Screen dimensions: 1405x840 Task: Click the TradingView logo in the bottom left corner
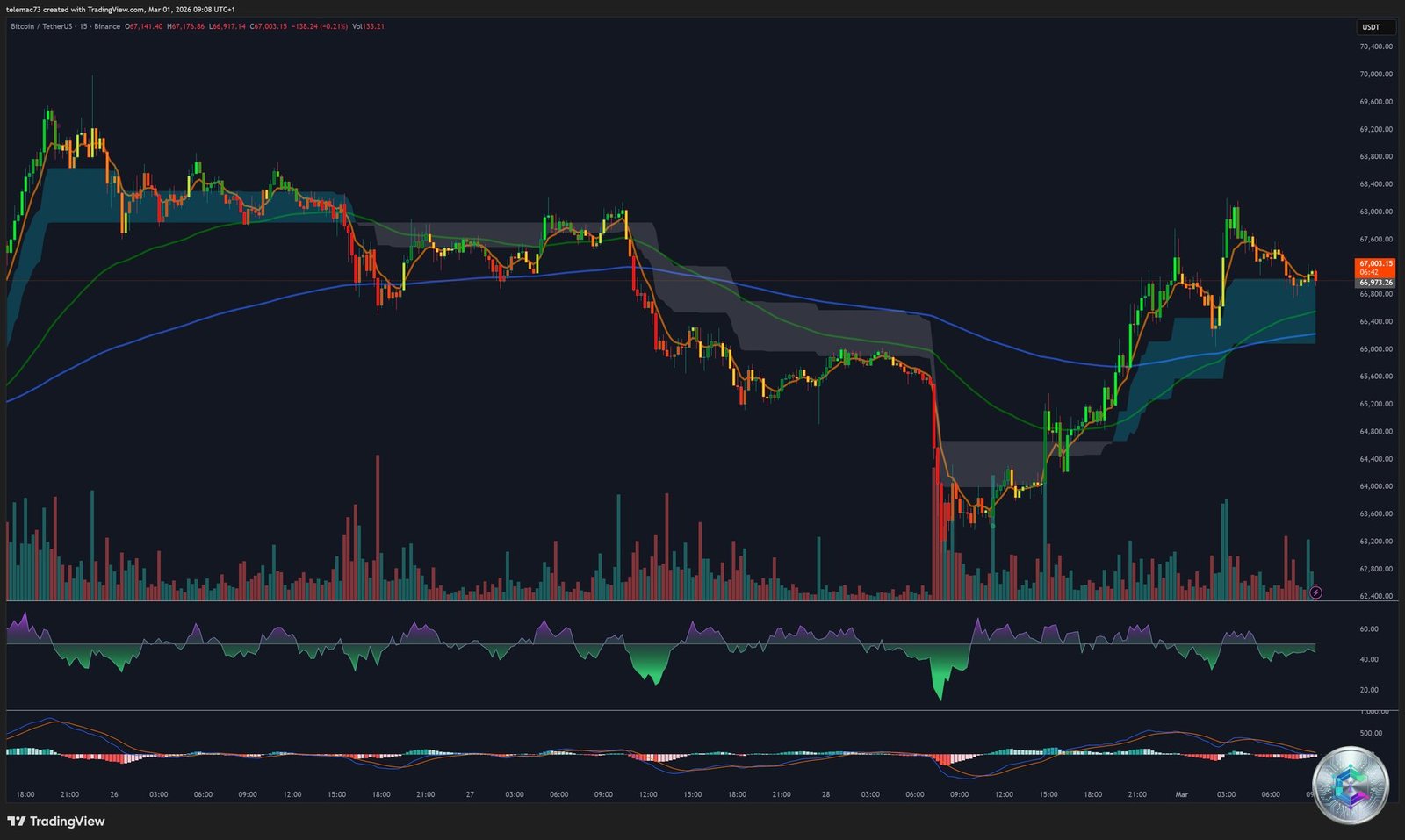55,822
